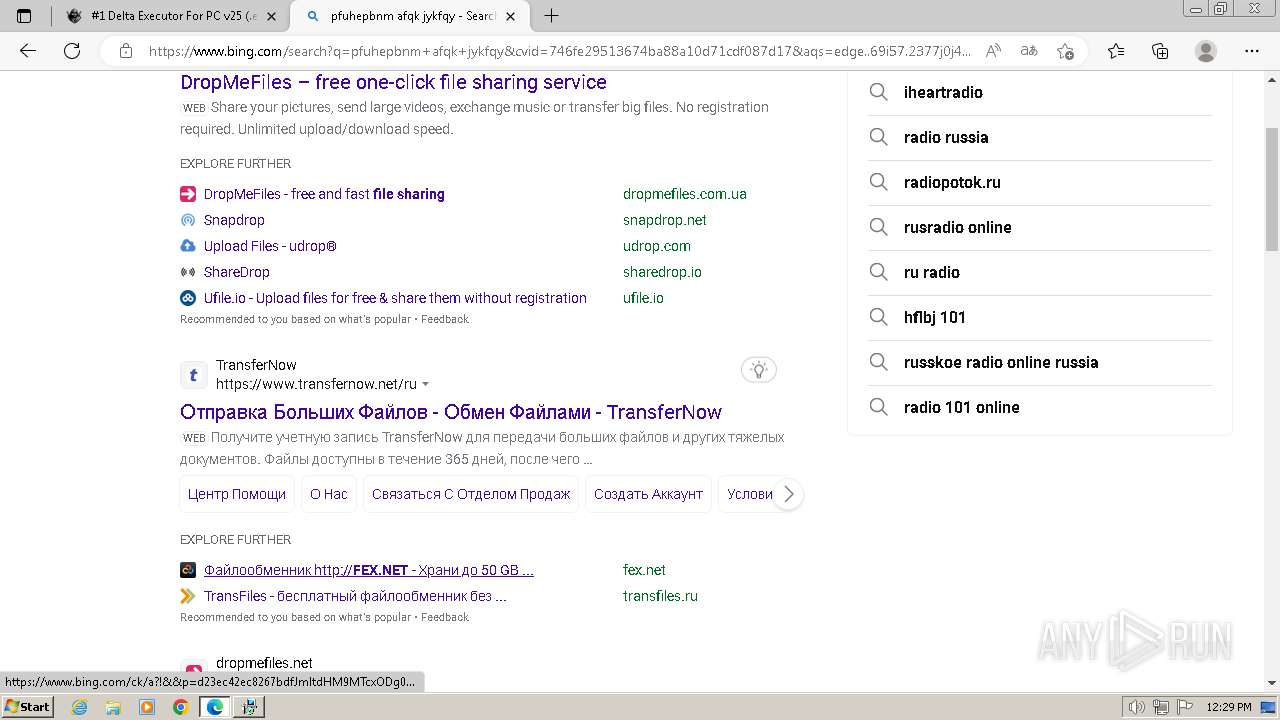Search related term radio russia

(x=1040, y=137)
